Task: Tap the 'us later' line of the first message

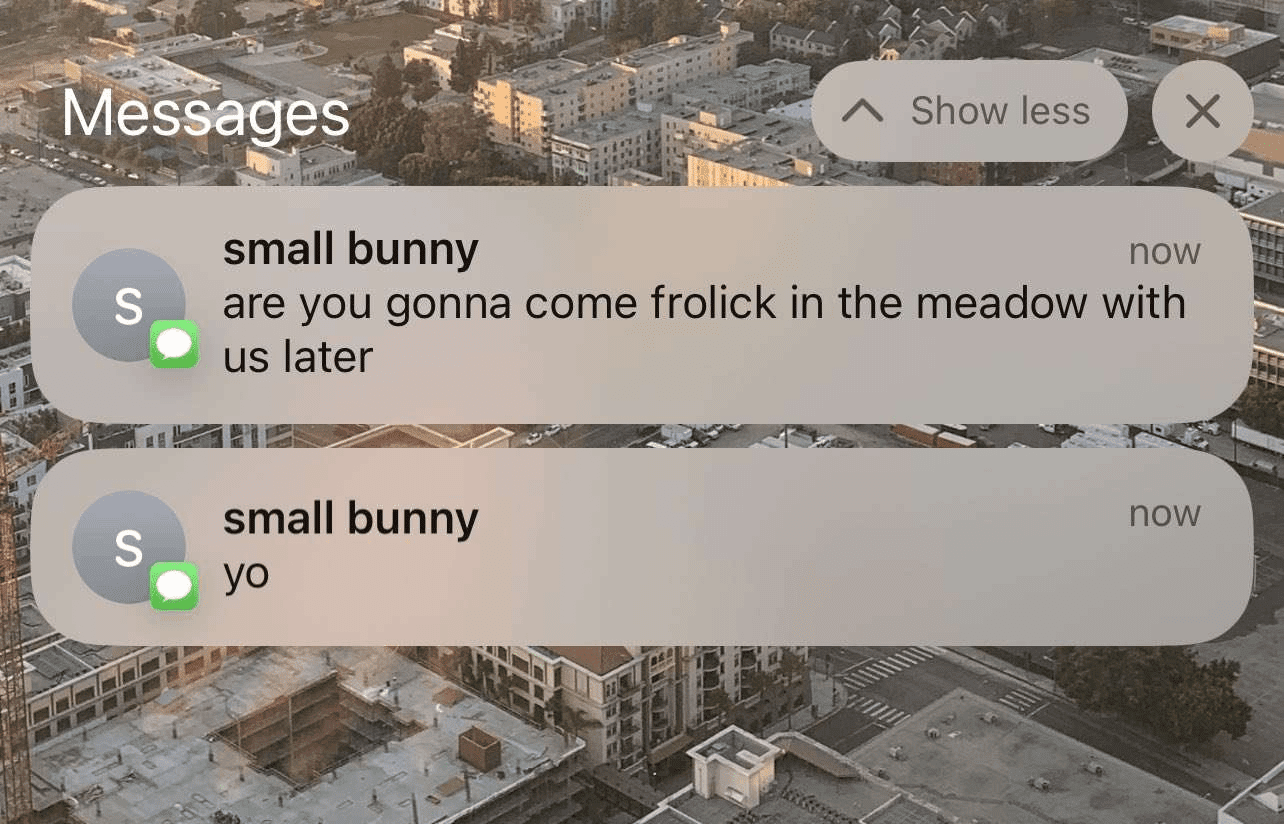Action: (x=297, y=356)
